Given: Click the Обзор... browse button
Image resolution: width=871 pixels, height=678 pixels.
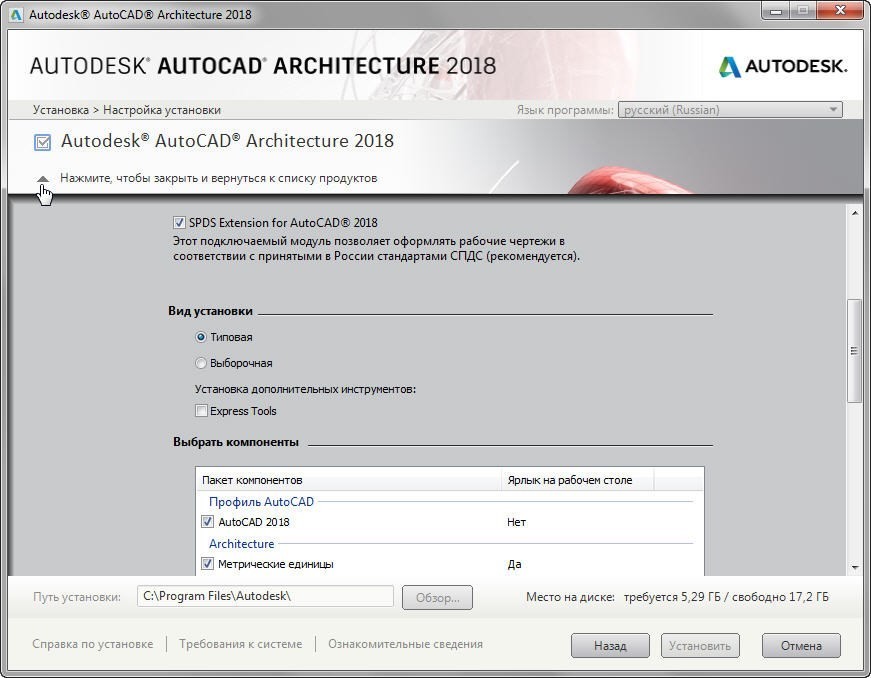Looking at the screenshot, I should click(437, 597).
